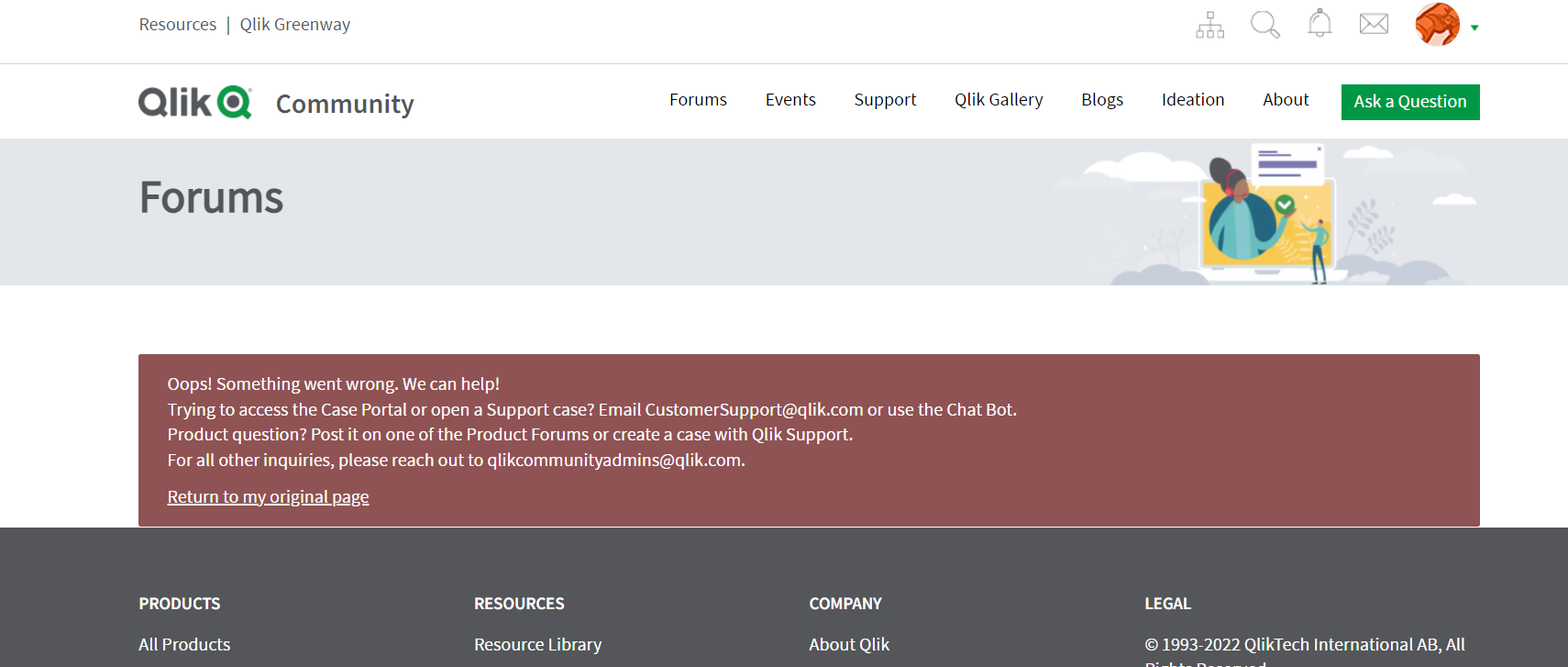The width and height of the screenshot is (1568, 667).
Task: Click the Forums page heading
Action: 211,197
